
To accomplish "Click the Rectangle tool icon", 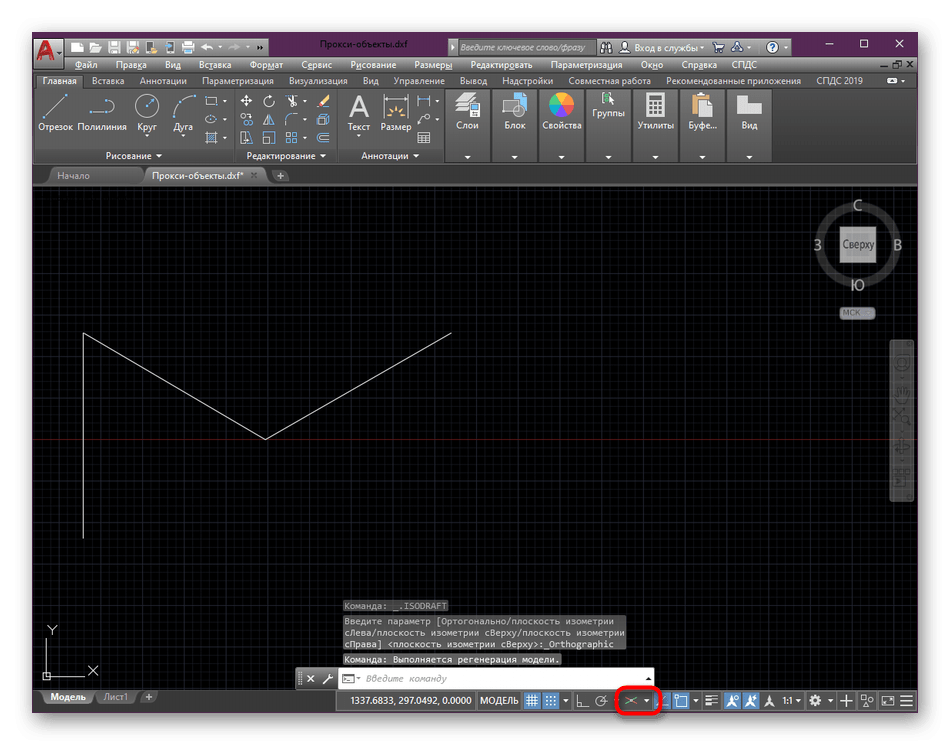I will coord(211,101).
